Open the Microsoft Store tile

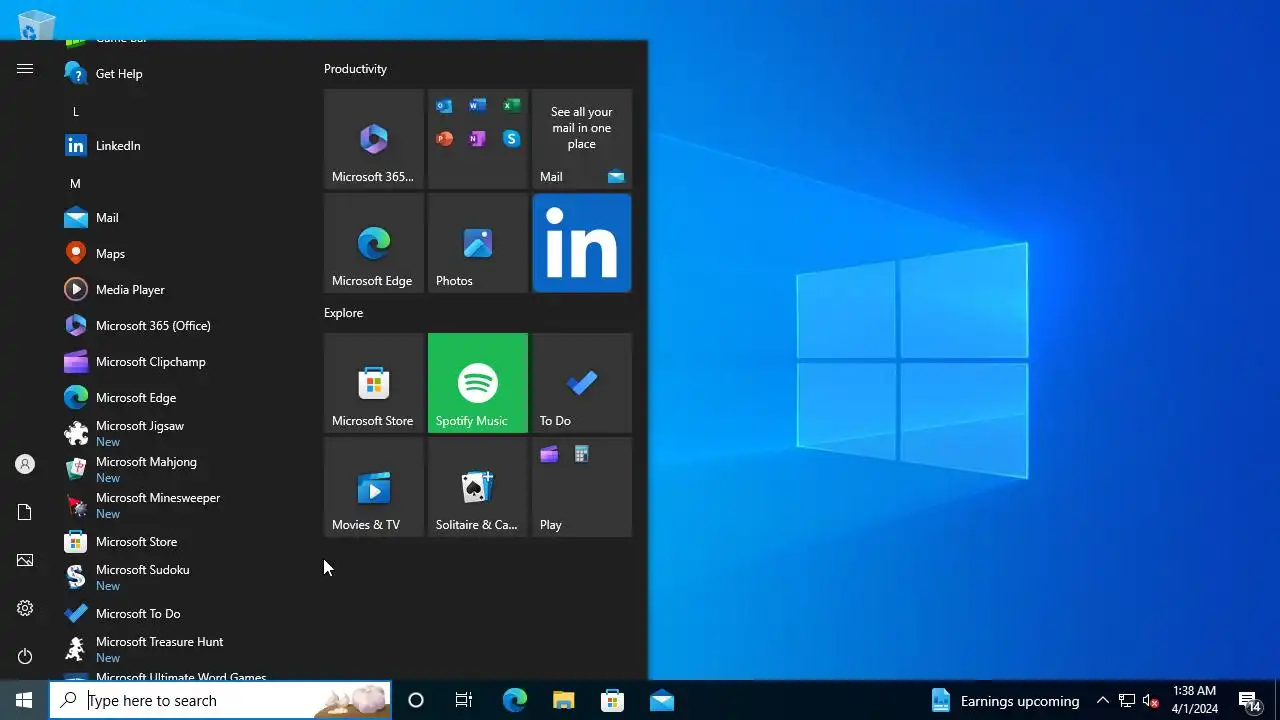tap(374, 383)
